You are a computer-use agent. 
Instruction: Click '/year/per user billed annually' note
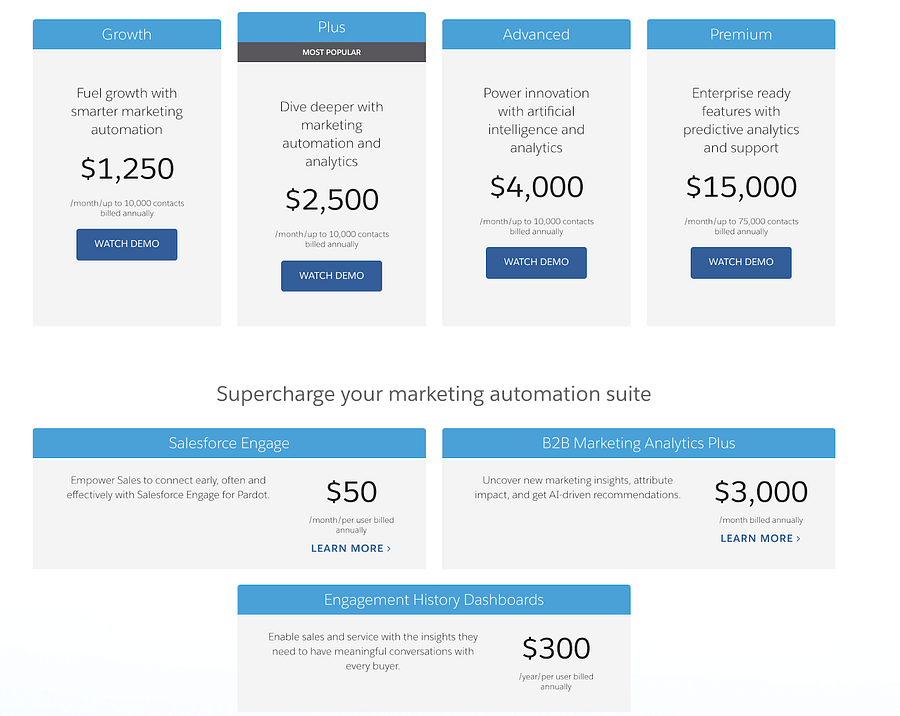point(556,682)
